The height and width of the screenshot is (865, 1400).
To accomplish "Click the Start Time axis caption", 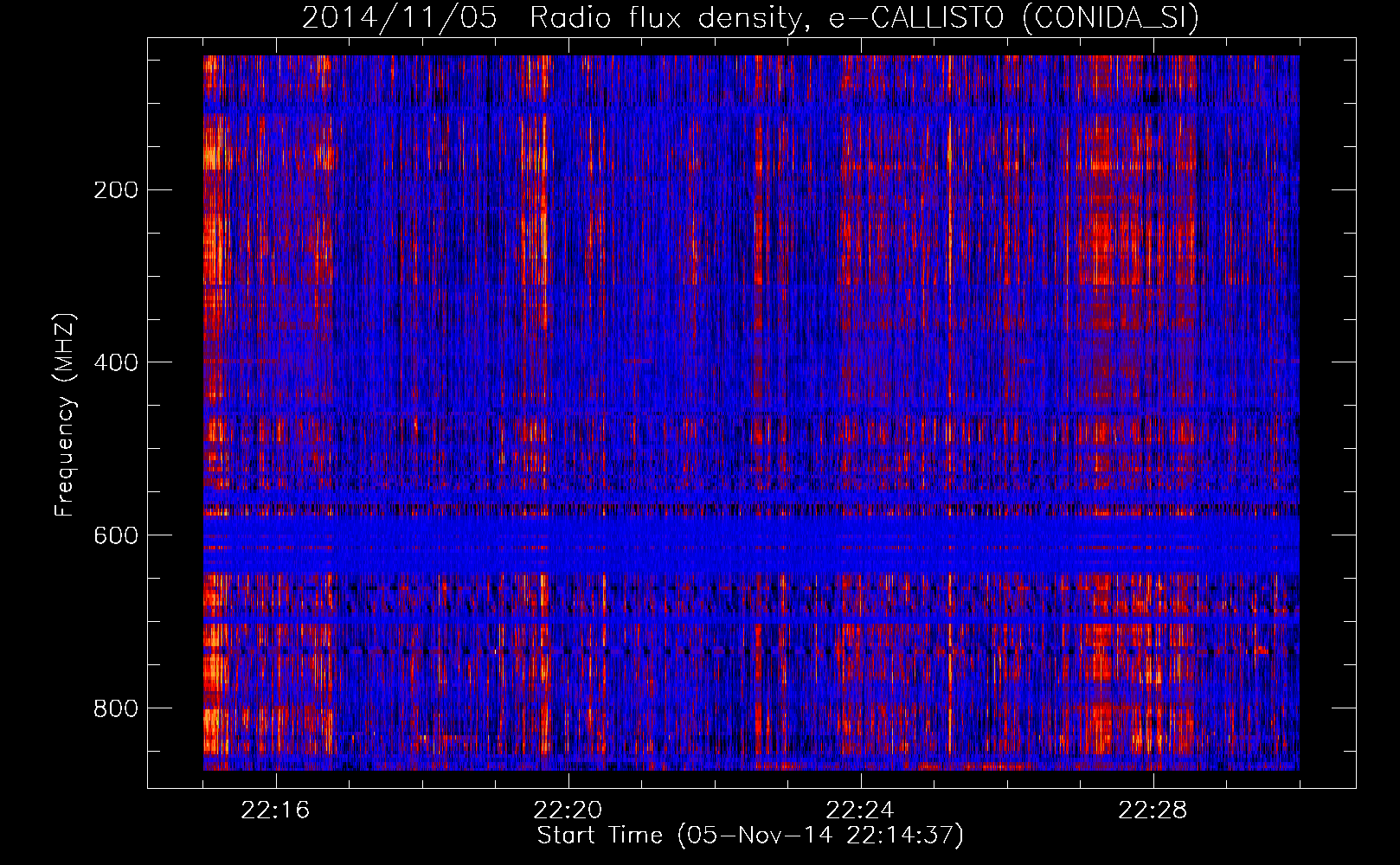I will pos(750,836).
